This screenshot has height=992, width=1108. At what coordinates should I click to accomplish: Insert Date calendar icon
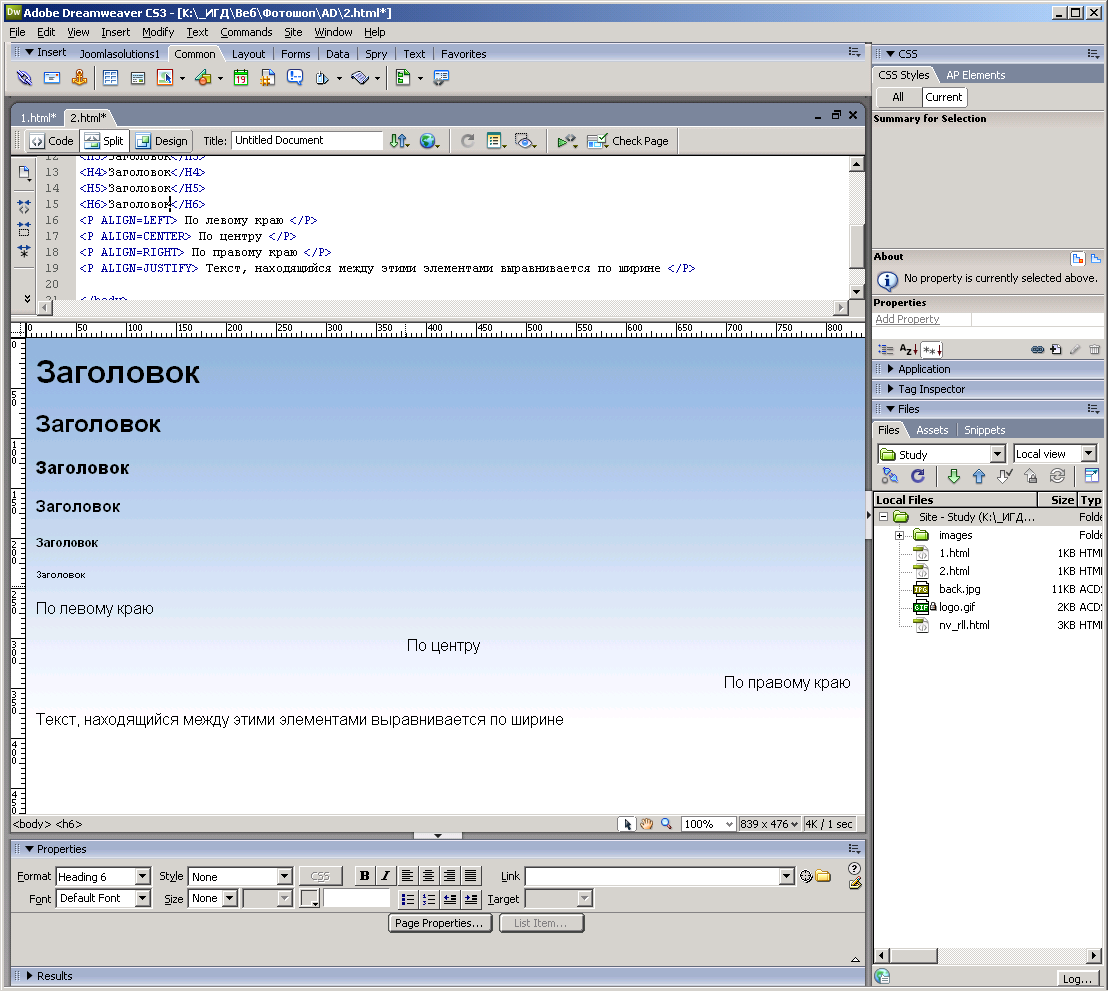coord(240,78)
